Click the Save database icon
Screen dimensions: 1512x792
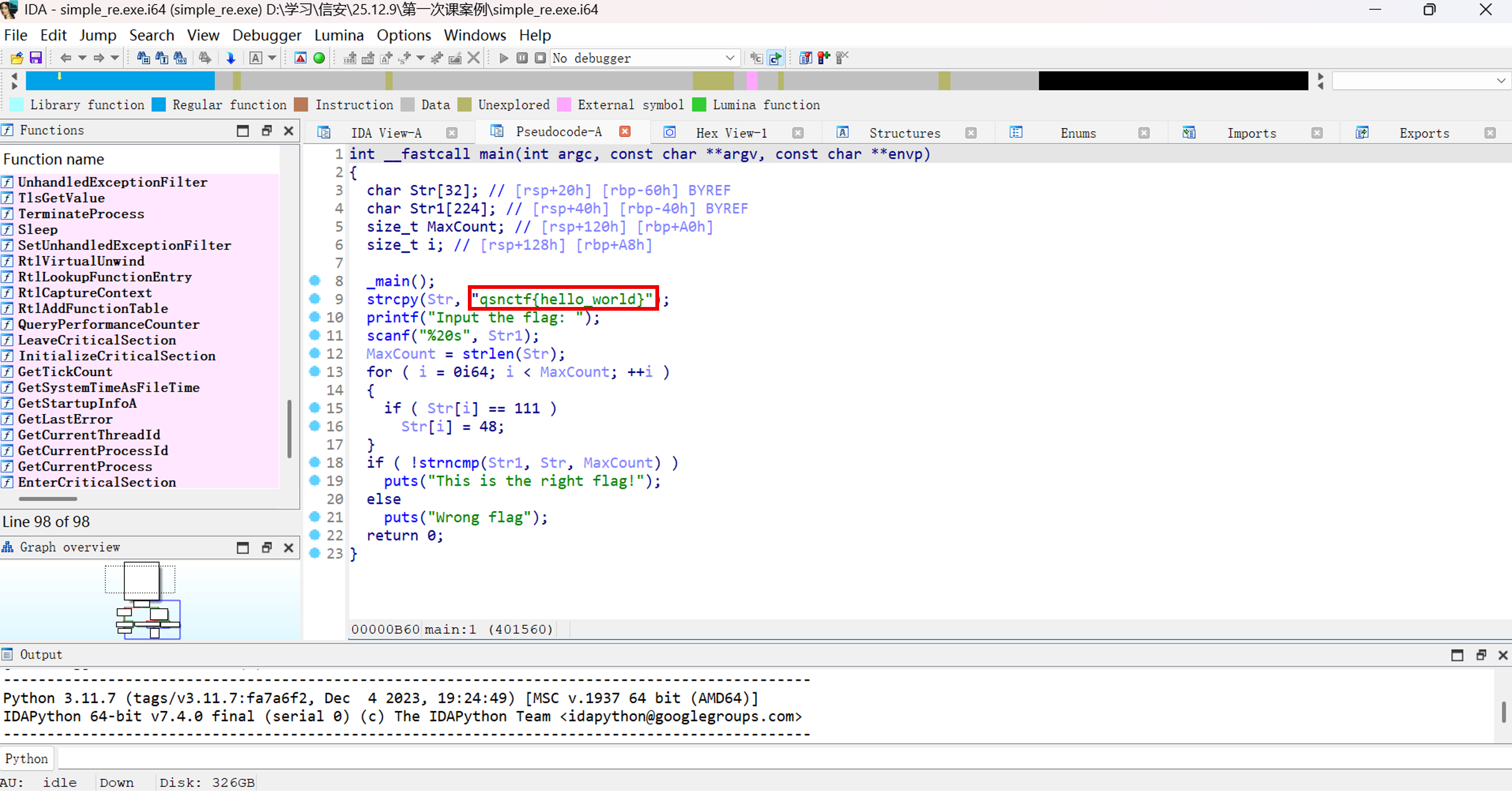click(36, 58)
